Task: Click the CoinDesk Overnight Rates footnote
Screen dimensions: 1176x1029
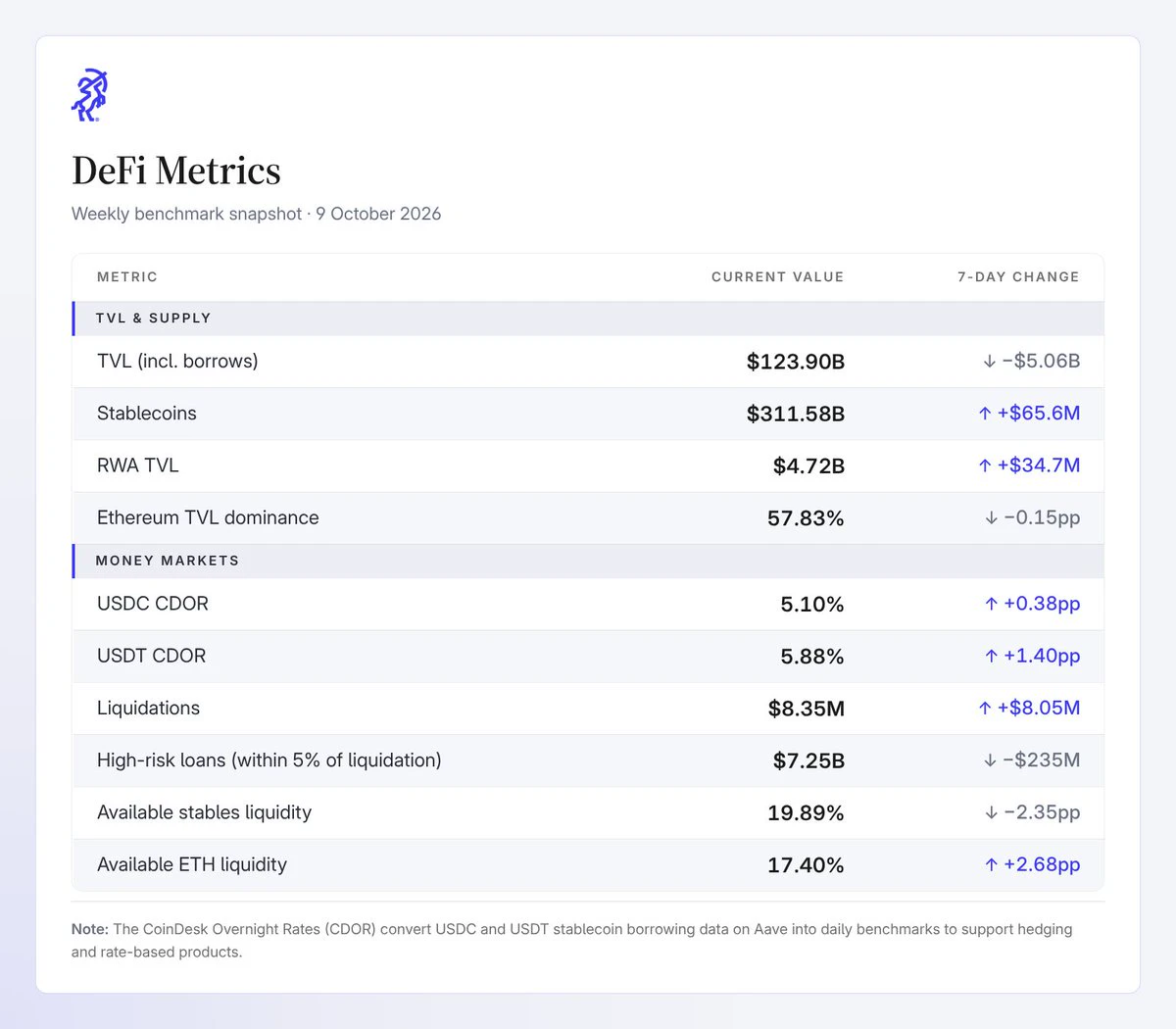Action: (572, 940)
